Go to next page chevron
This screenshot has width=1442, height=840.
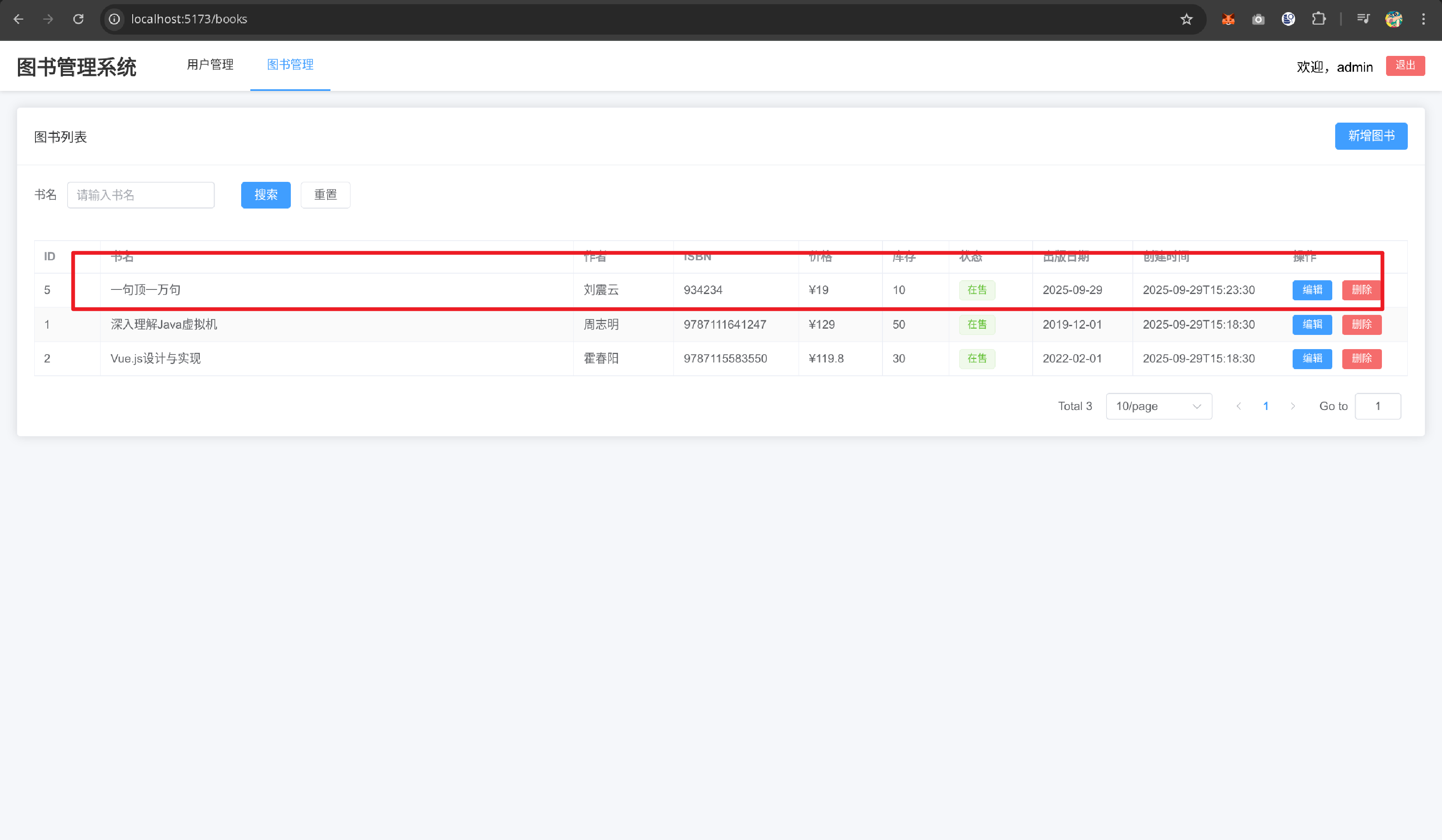[1293, 406]
